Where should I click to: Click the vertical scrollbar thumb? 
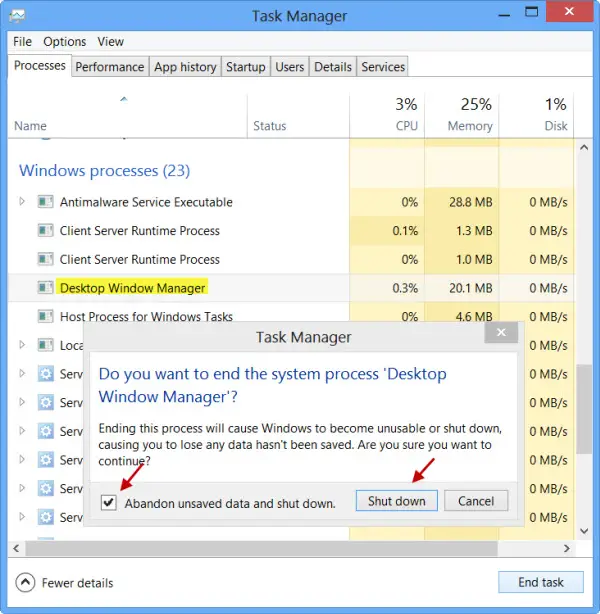pos(584,409)
